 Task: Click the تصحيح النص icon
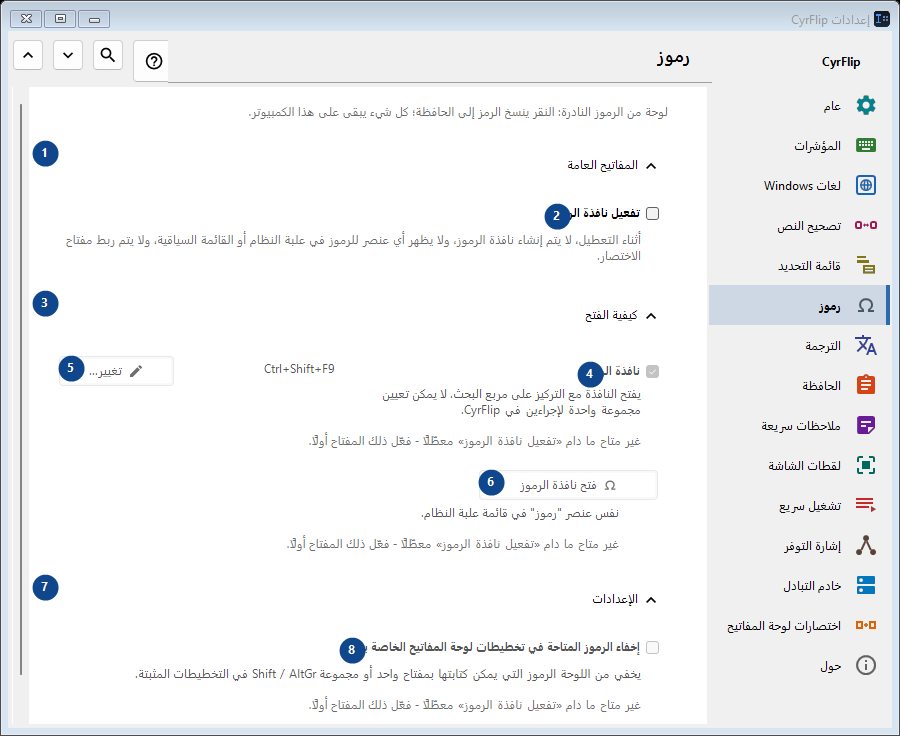(866, 225)
